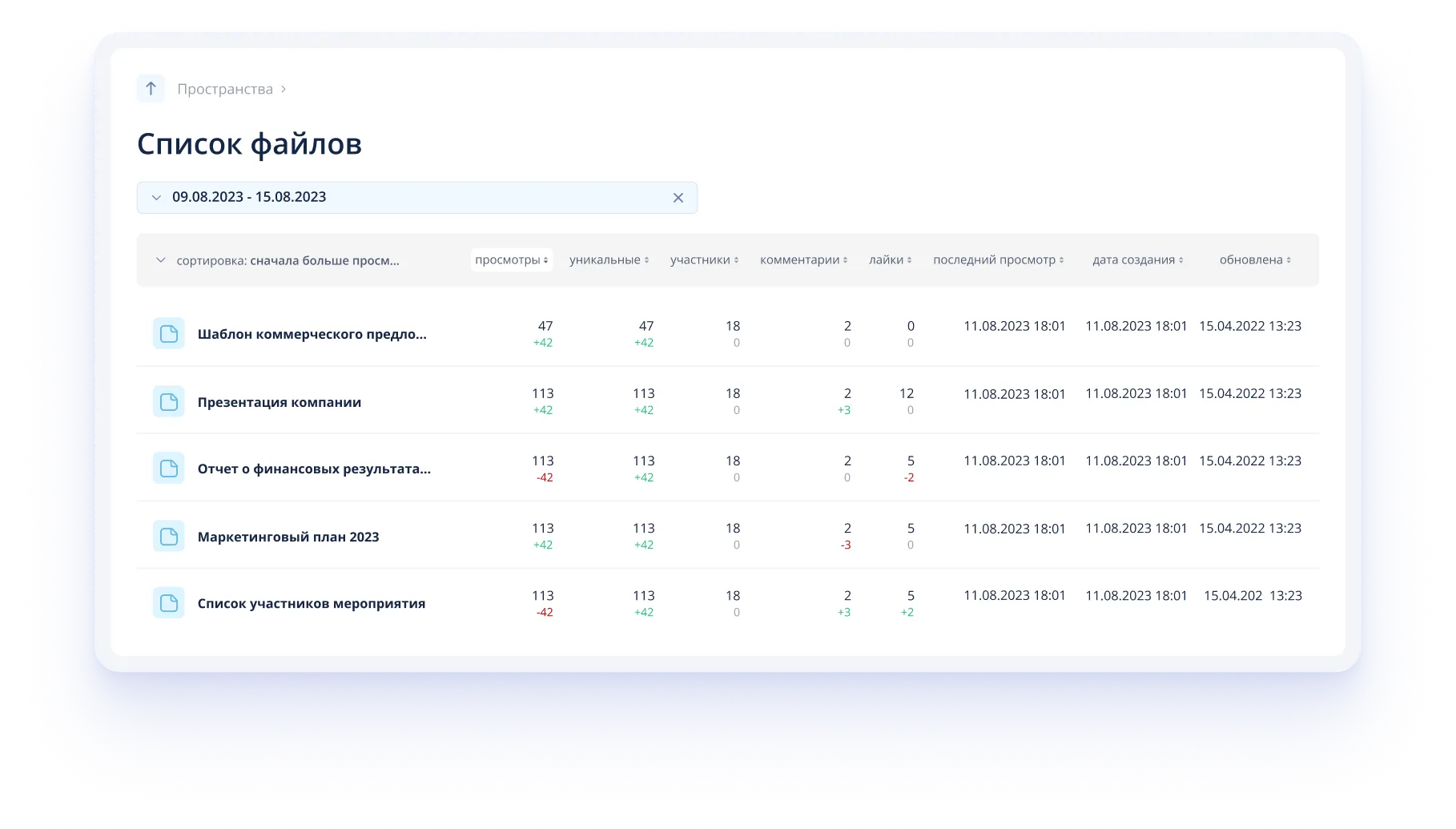Image resolution: width=1456 pixels, height=829 pixels.
Task: Sort by дата создания column
Action: point(1138,260)
